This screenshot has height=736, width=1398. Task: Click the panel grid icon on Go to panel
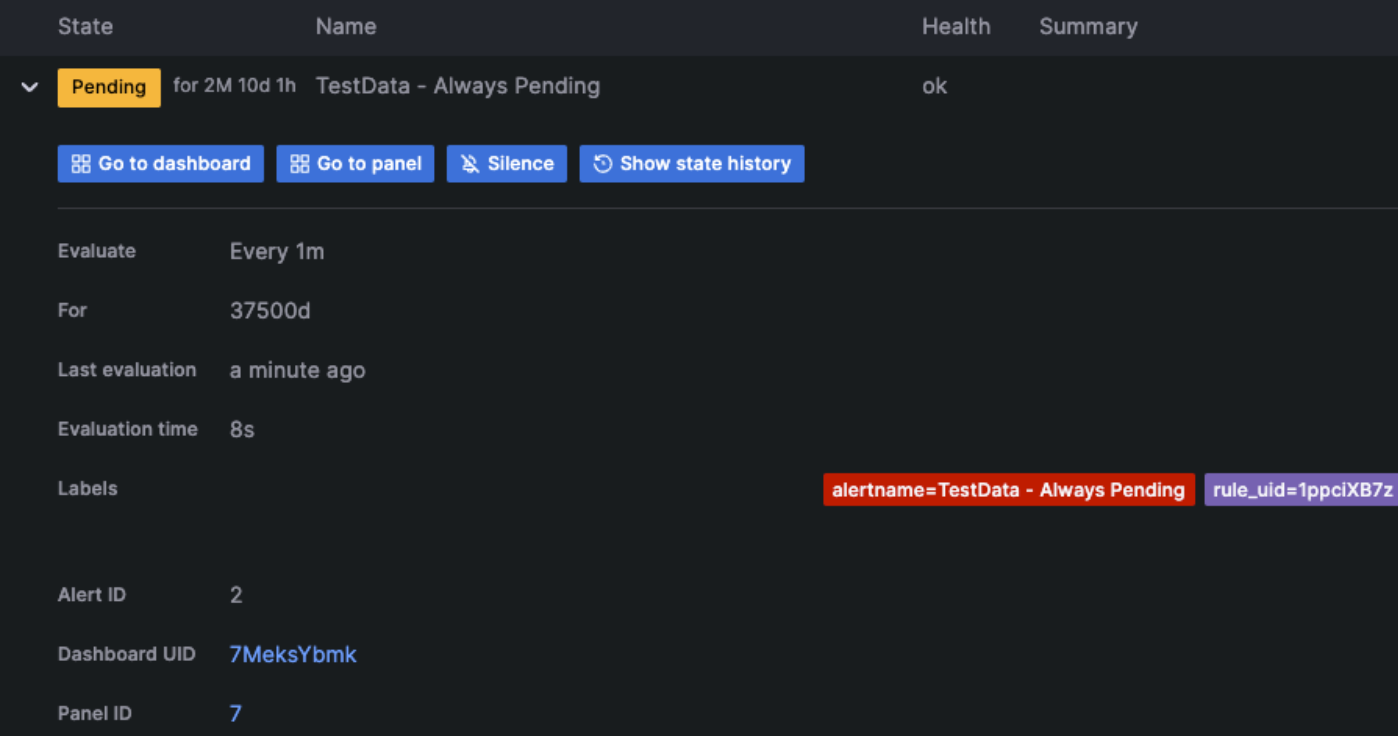[x=298, y=163]
